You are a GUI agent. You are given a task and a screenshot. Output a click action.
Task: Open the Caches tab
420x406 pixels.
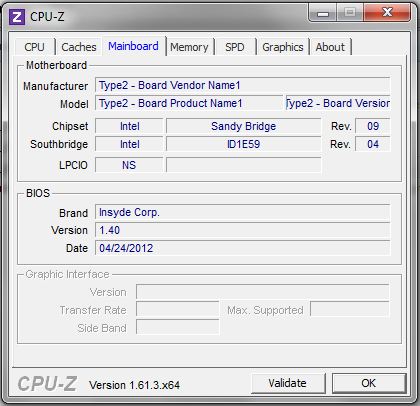[x=79, y=47]
